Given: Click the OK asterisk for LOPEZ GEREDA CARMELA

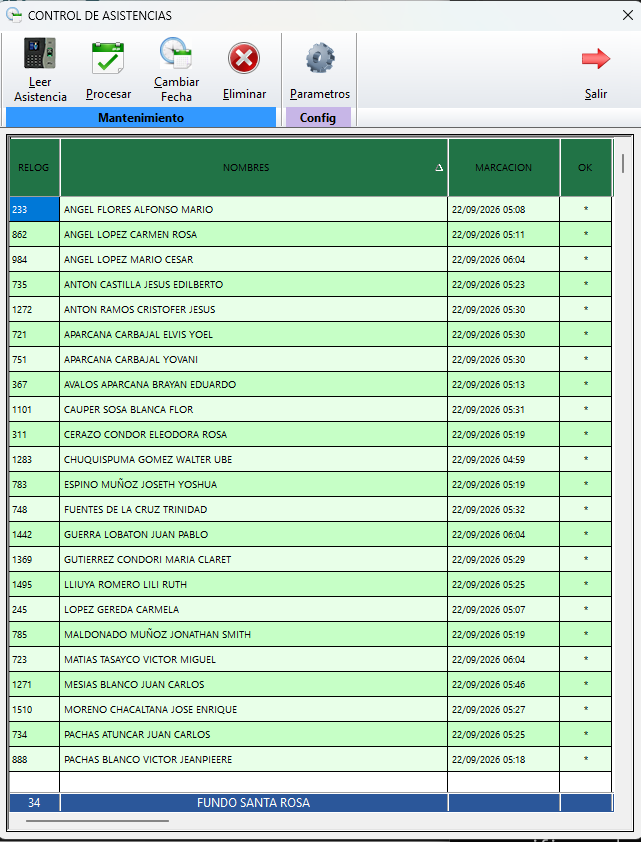Looking at the screenshot, I should tap(586, 608).
